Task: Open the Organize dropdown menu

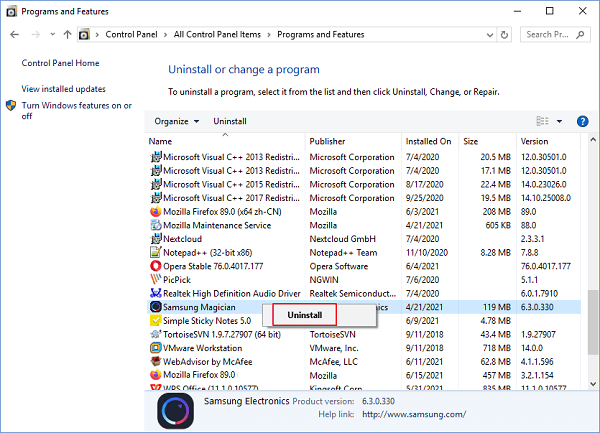Action: 177,121
